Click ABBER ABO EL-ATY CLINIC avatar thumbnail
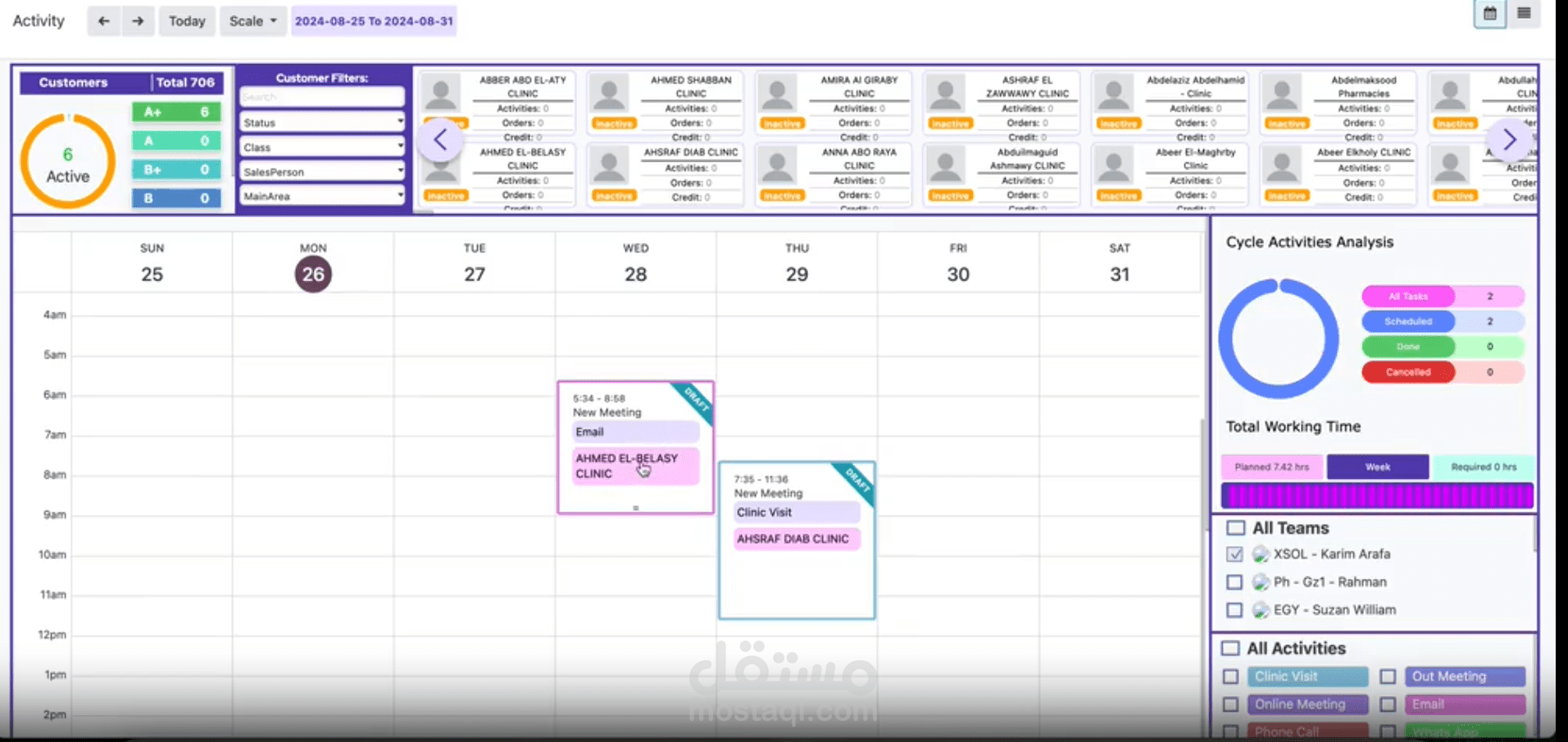This screenshot has width=1568, height=742. [x=443, y=92]
